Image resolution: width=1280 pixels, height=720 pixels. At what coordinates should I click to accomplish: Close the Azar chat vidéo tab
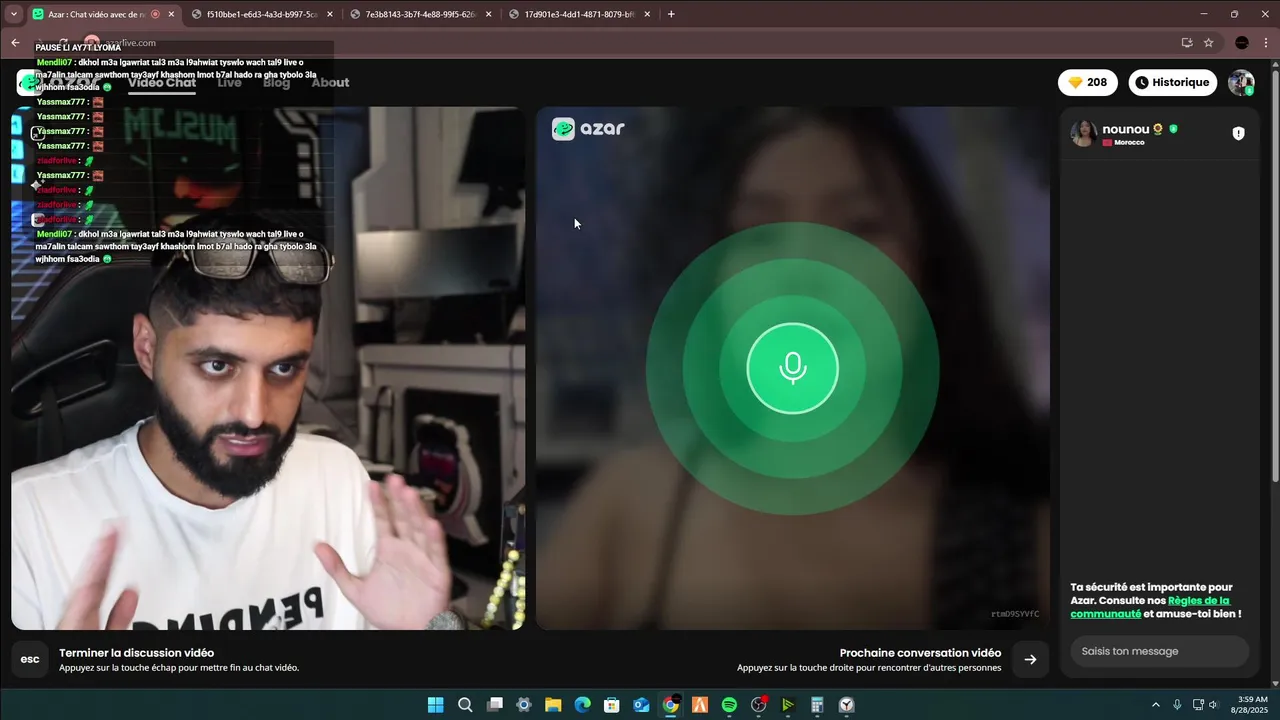[171, 14]
